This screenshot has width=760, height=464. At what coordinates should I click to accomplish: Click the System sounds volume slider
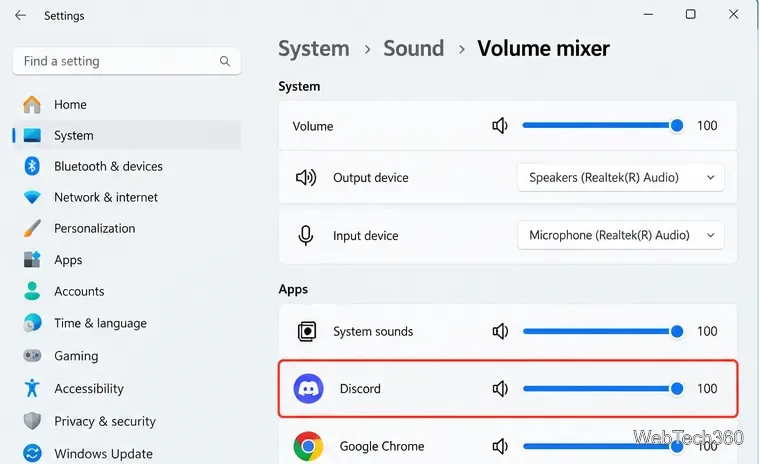[x=603, y=332]
